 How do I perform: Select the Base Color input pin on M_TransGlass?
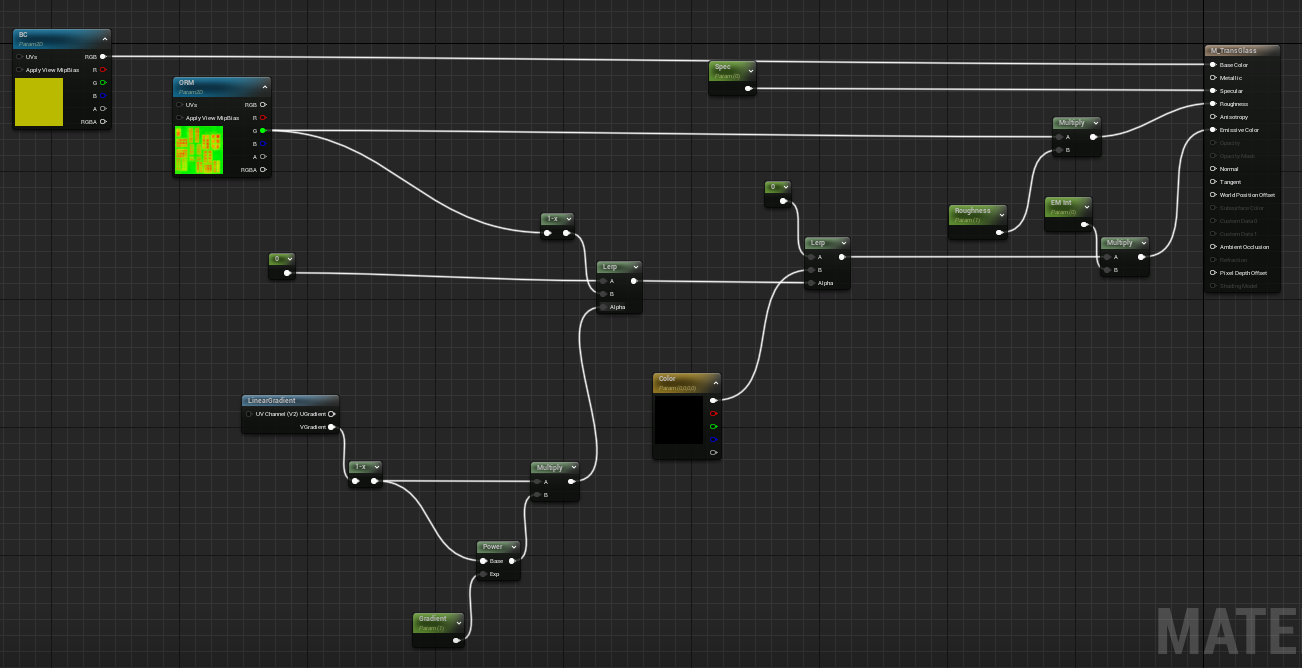(x=1211, y=64)
